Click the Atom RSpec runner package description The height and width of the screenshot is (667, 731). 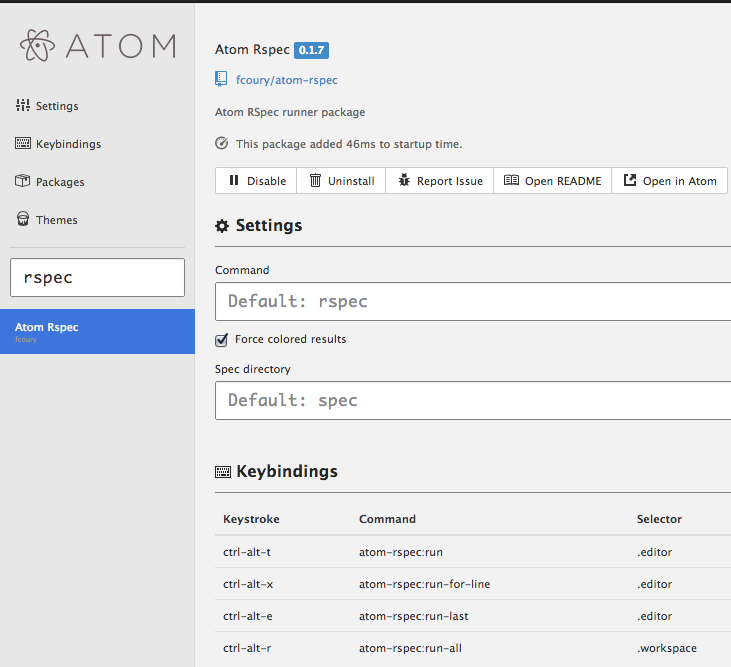290,112
